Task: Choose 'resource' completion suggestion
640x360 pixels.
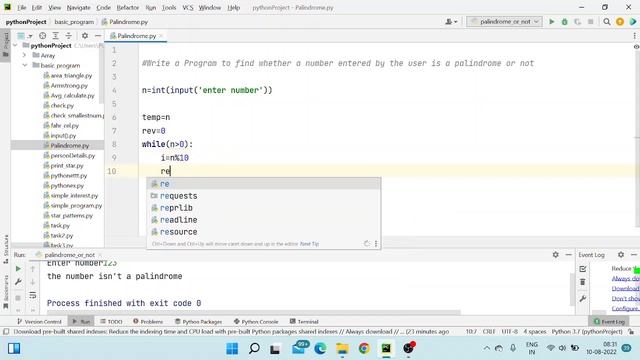Action: click(x=264, y=232)
